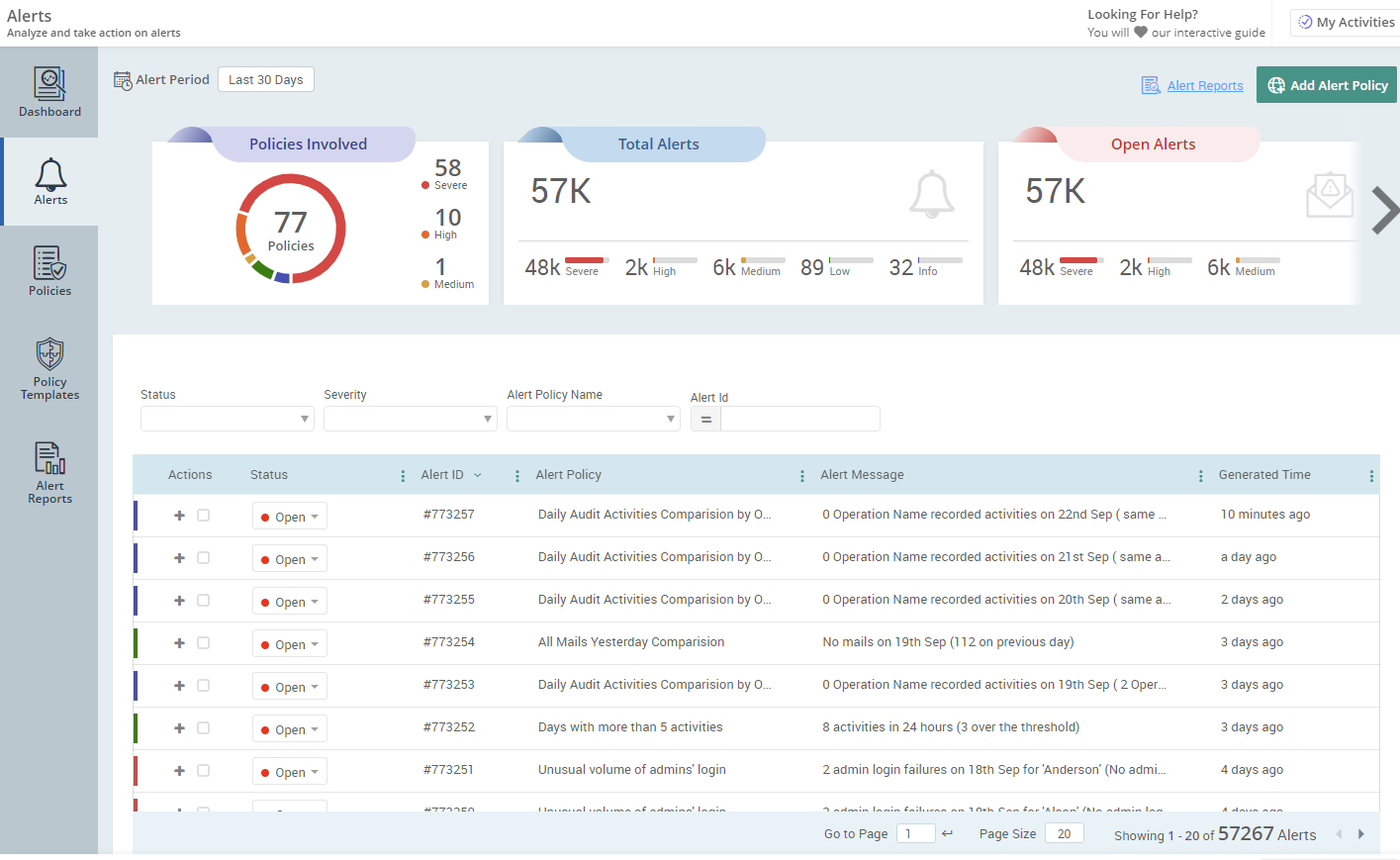Open the Policies sidebar section
Screen dimensions: 1400x860
coord(49,269)
